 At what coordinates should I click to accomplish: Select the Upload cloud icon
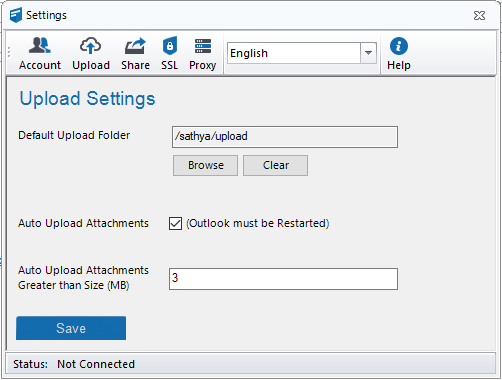coord(90,46)
